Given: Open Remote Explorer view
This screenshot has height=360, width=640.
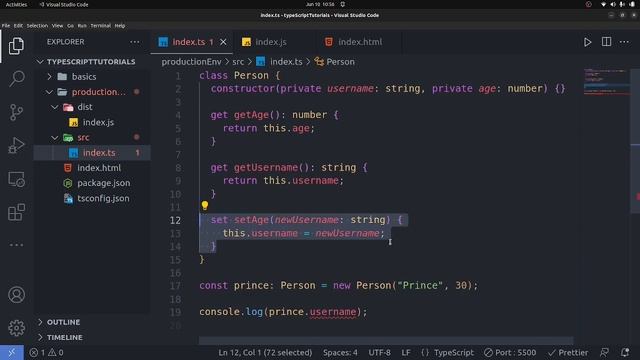Looking at the screenshot, I should 16,179.
